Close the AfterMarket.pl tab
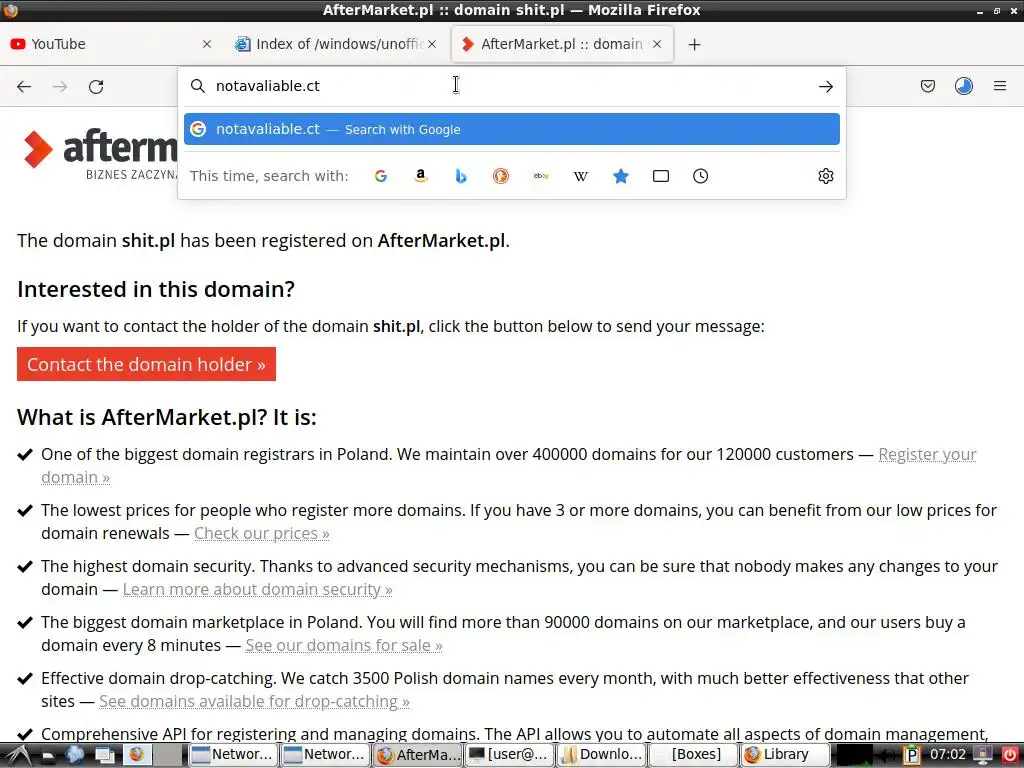Screen dimensions: 1024x768 pos(657,44)
